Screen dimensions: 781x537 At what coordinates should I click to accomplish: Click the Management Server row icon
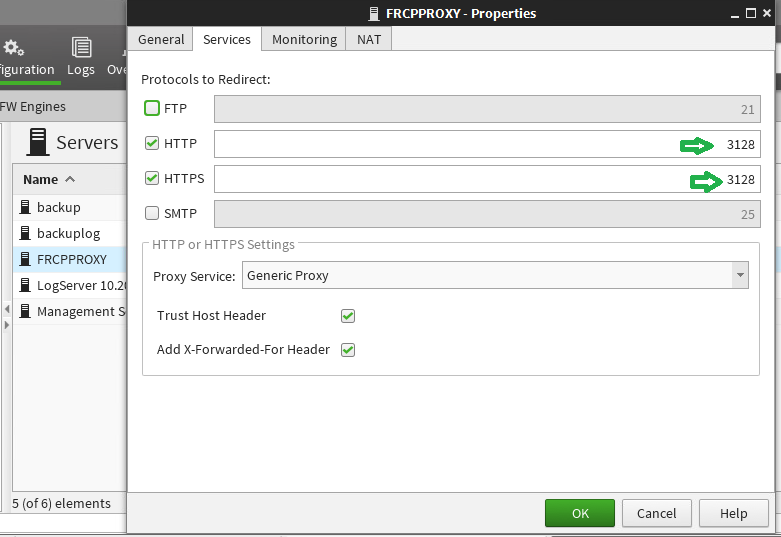click(x=25, y=311)
